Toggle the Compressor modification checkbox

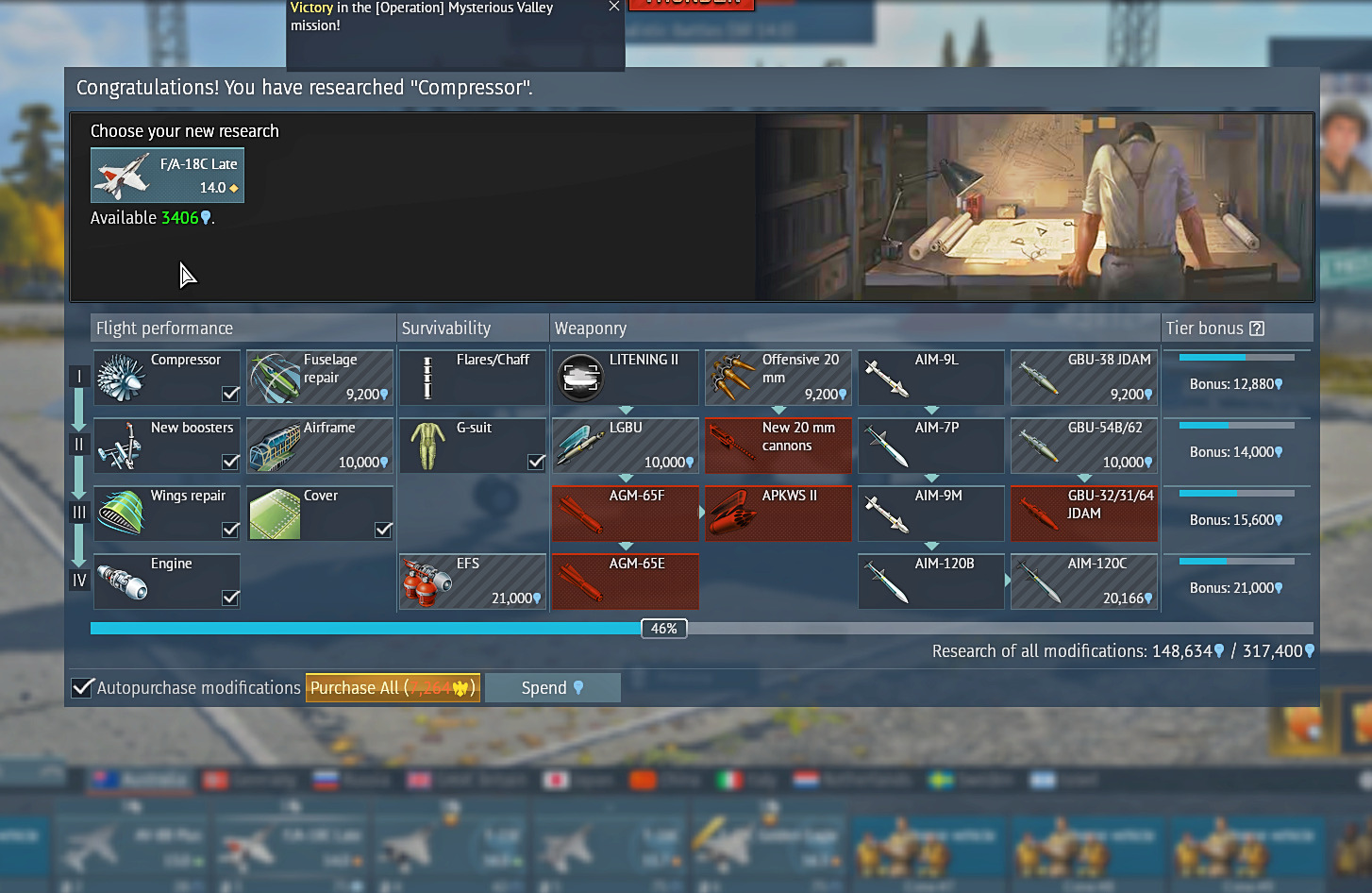coord(230,394)
